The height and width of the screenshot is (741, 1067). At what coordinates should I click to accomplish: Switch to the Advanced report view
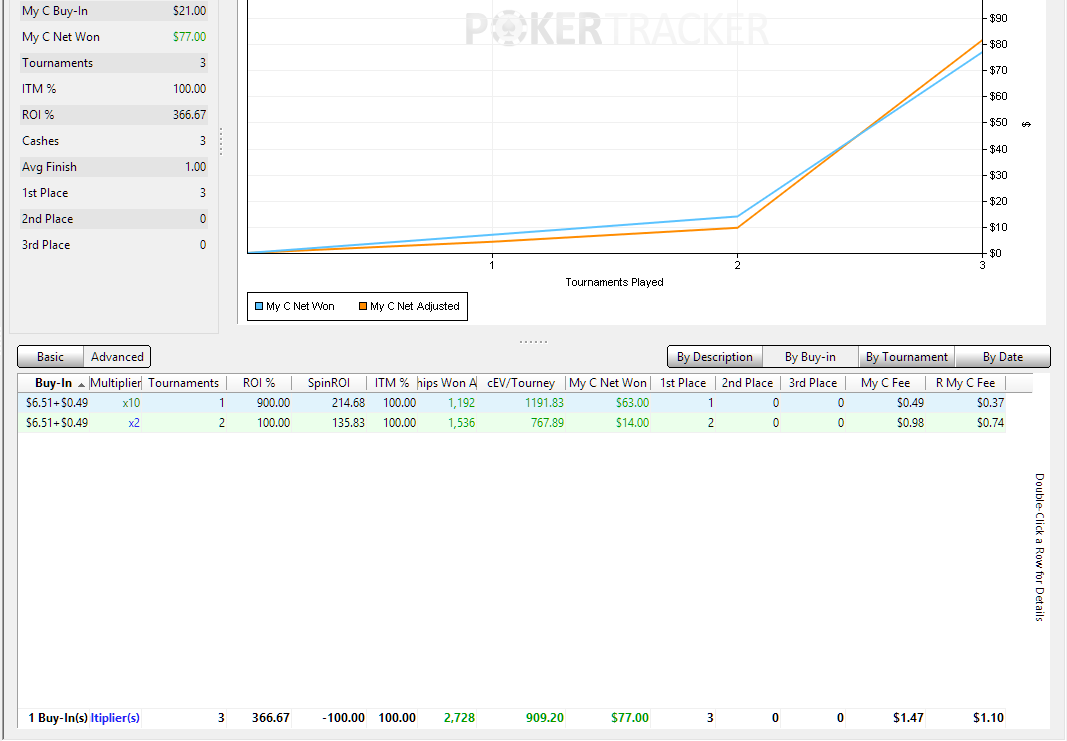117,357
